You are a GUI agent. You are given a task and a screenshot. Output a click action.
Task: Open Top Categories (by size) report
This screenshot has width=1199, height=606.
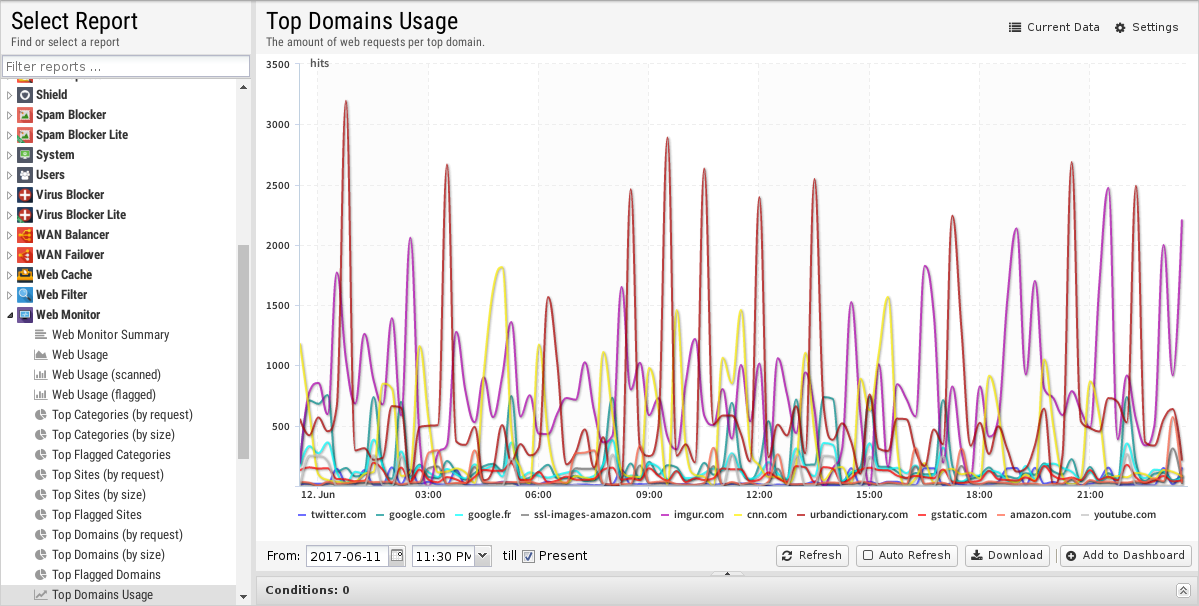pos(113,435)
